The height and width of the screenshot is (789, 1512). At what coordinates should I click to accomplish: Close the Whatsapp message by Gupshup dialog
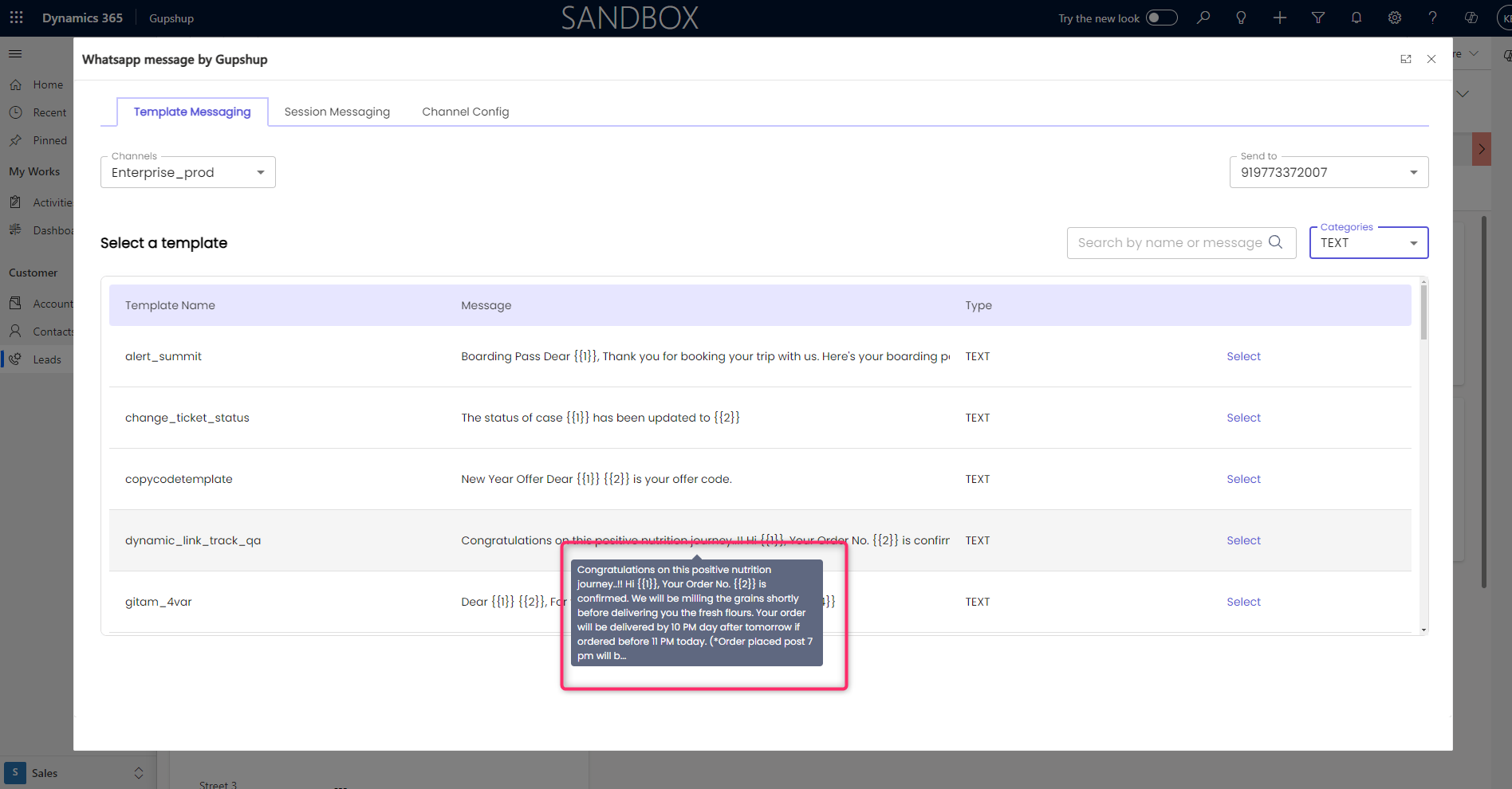(x=1431, y=59)
